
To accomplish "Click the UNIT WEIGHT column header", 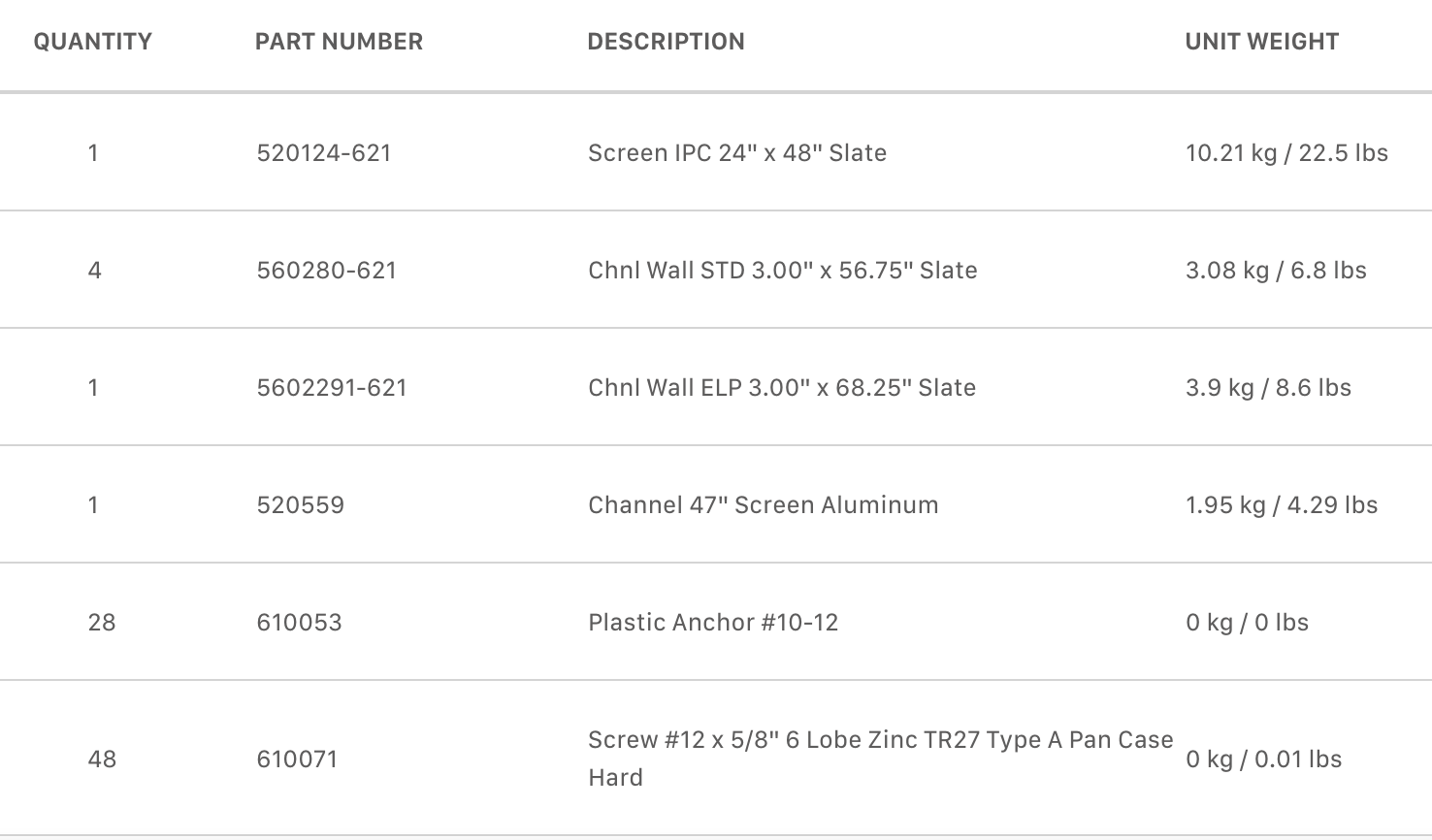I will (x=1261, y=42).
